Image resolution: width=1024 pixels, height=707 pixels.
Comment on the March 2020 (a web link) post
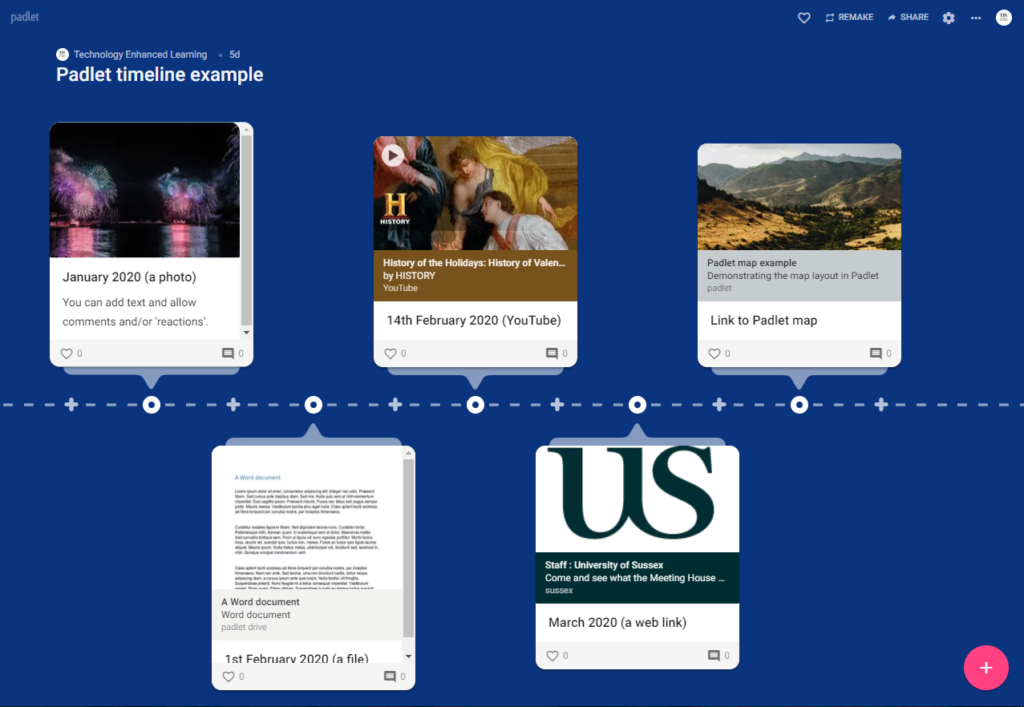click(x=714, y=655)
